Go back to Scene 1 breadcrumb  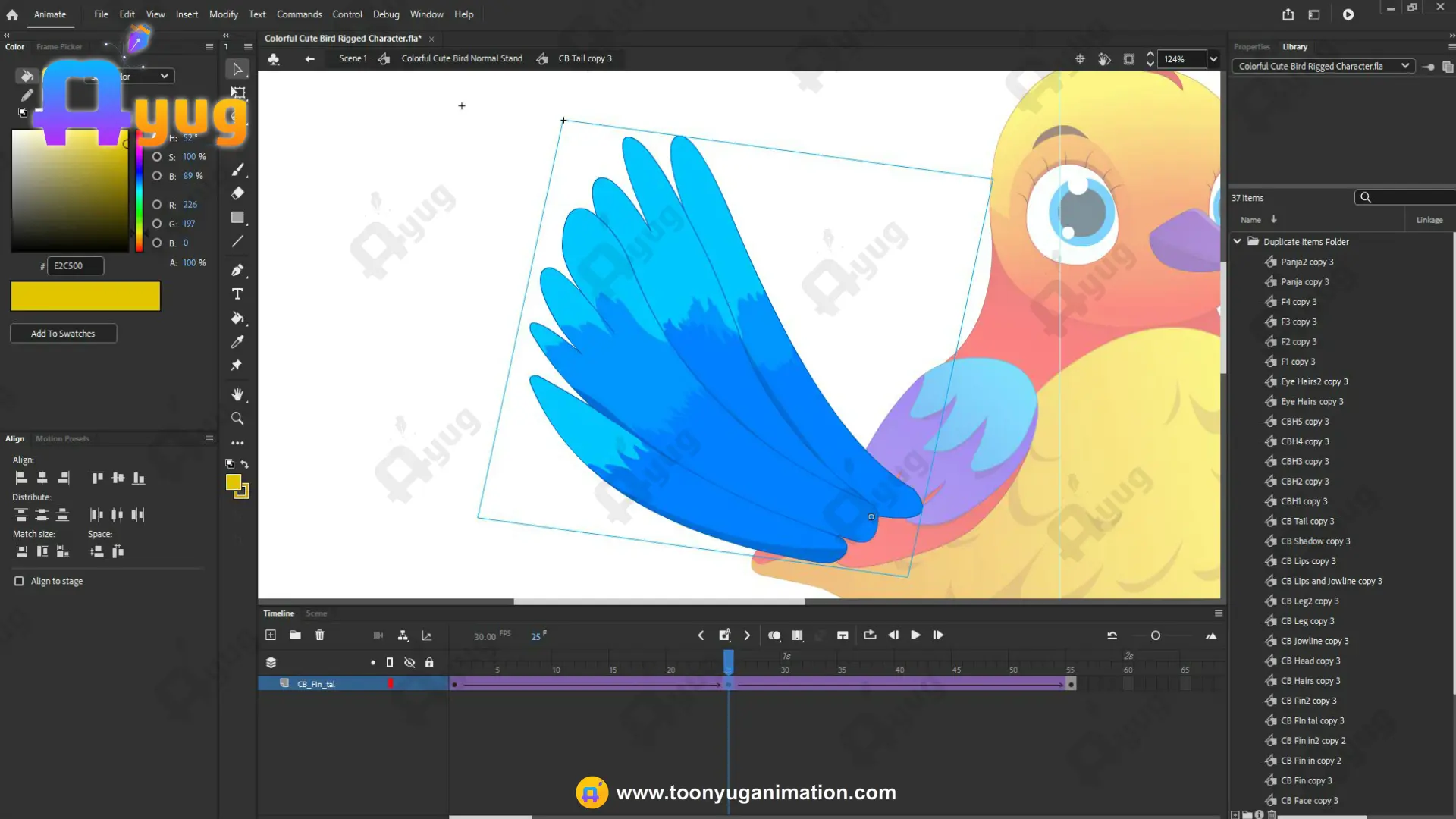tap(353, 58)
